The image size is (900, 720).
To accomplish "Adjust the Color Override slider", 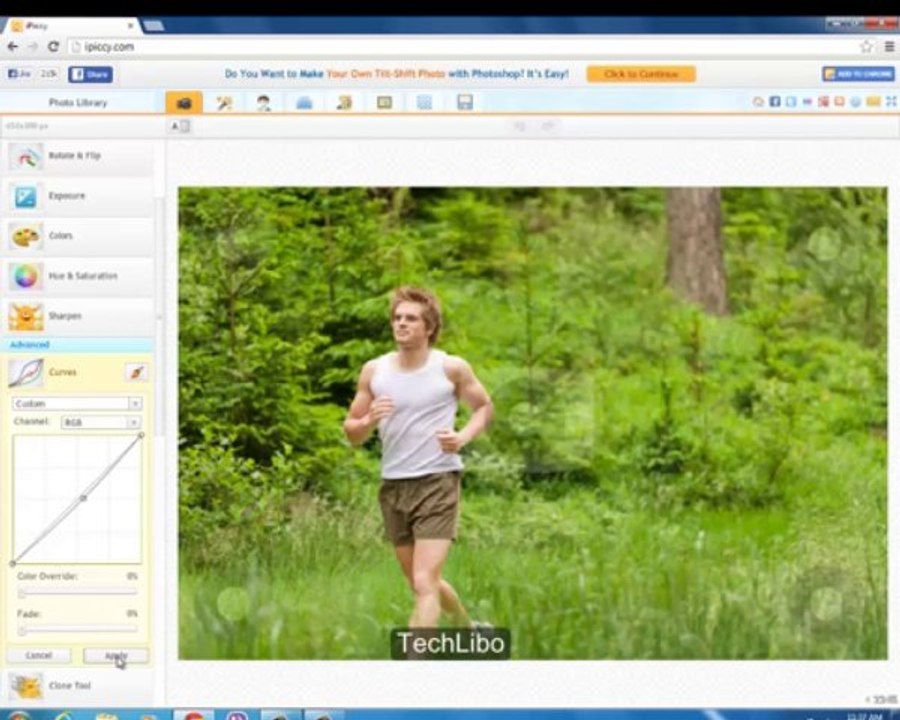I will coord(77,592).
